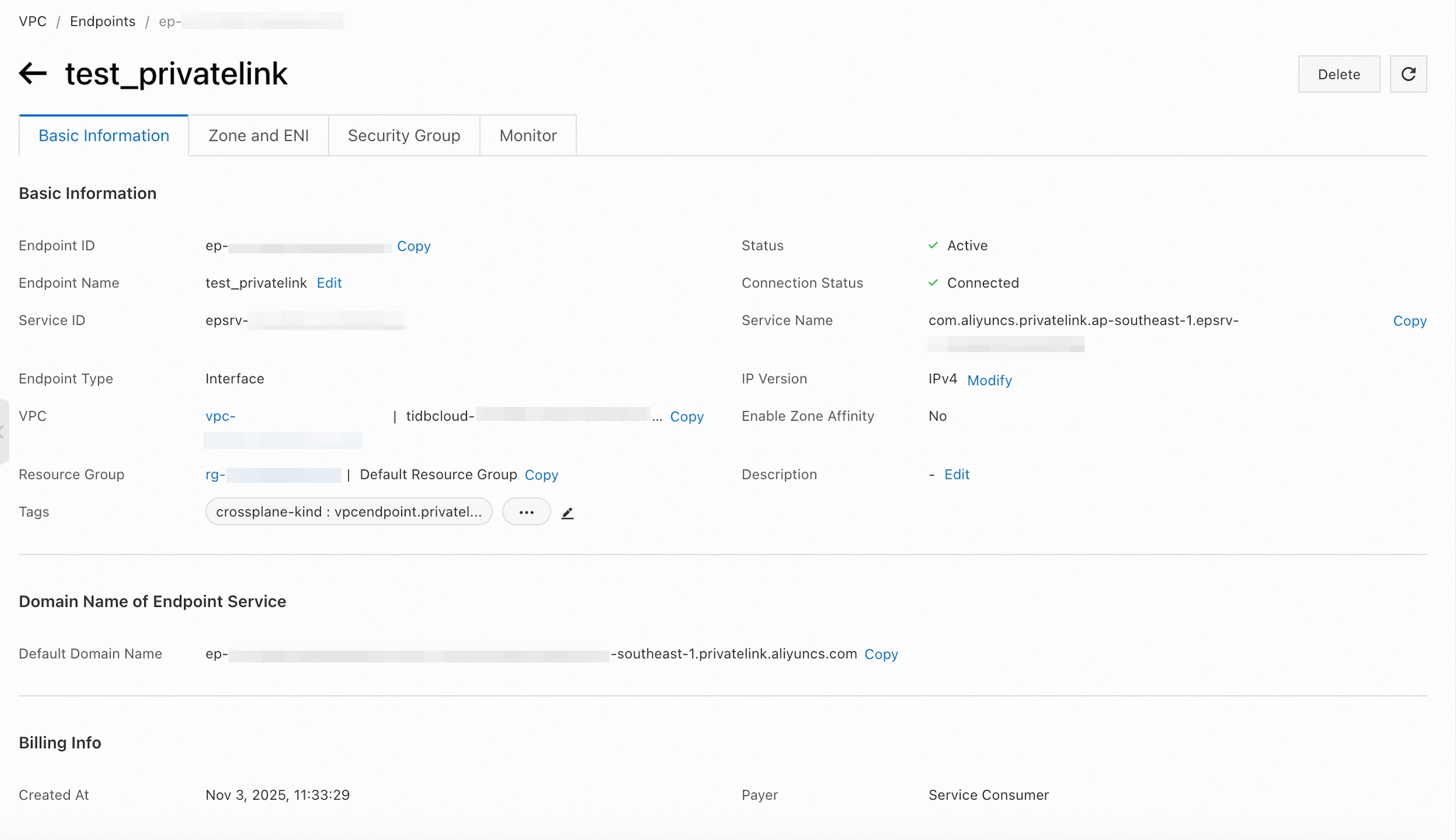
Task: Open the Security Group tab
Action: click(x=403, y=135)
